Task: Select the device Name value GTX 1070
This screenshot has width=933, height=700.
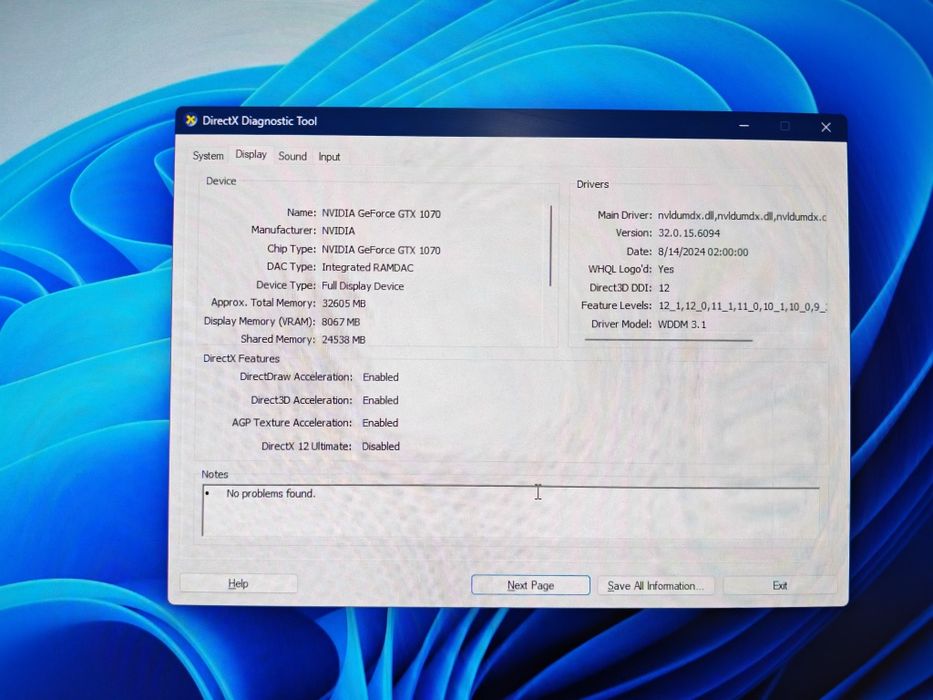Action: coord(381,214)
